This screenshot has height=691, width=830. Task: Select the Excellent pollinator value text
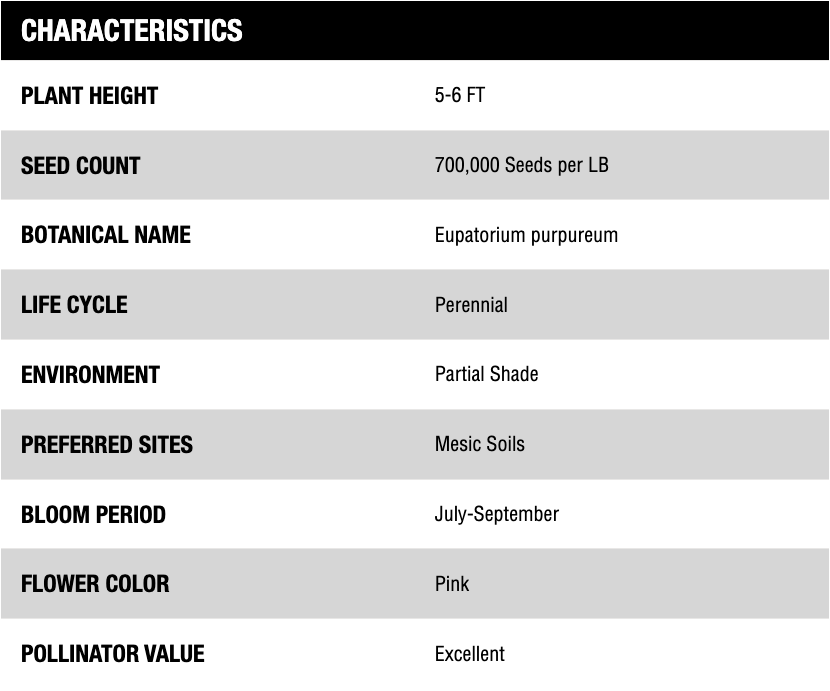click(x=469, y=653)
